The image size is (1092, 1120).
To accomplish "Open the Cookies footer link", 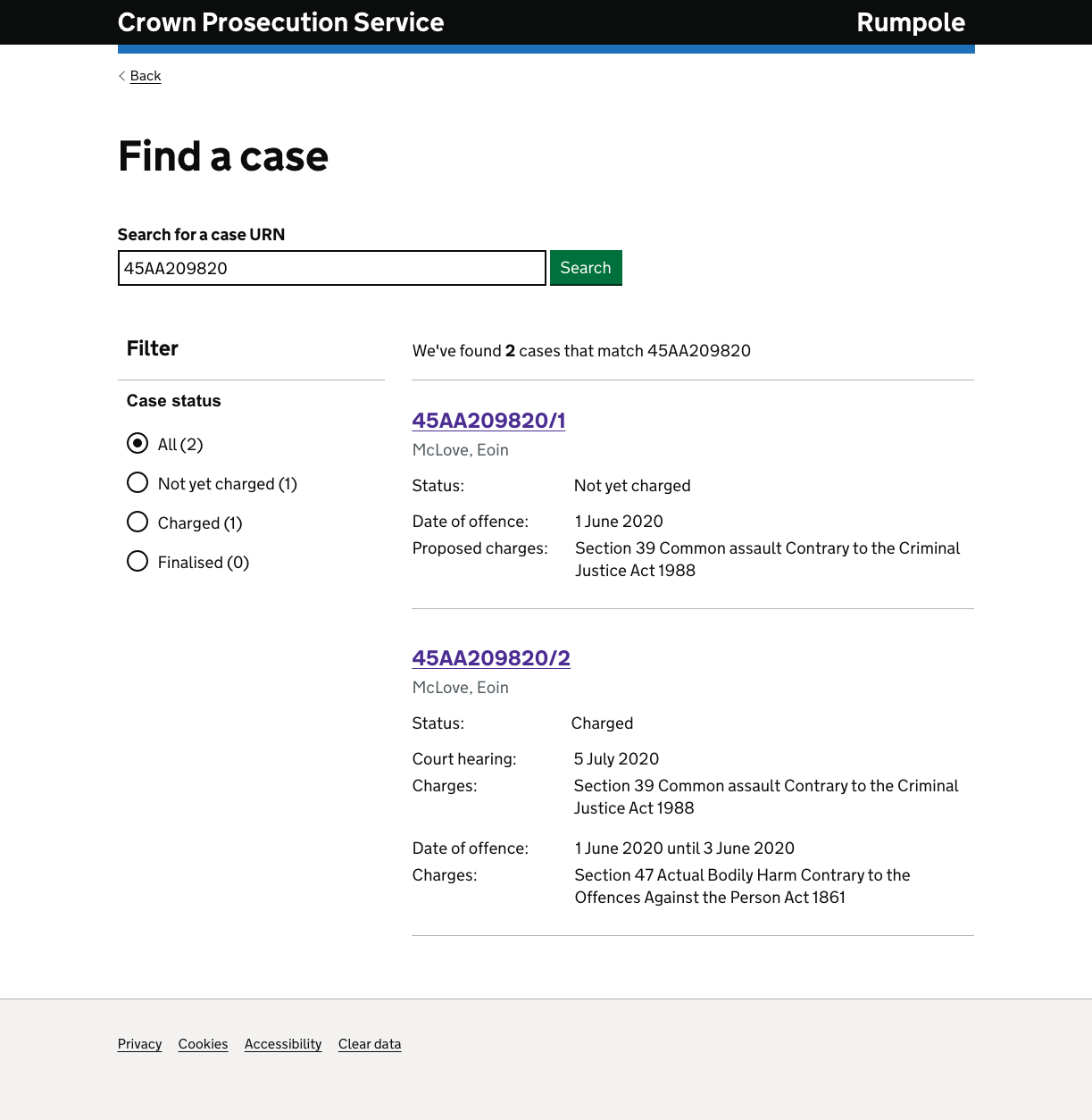I will [203, 1044].
